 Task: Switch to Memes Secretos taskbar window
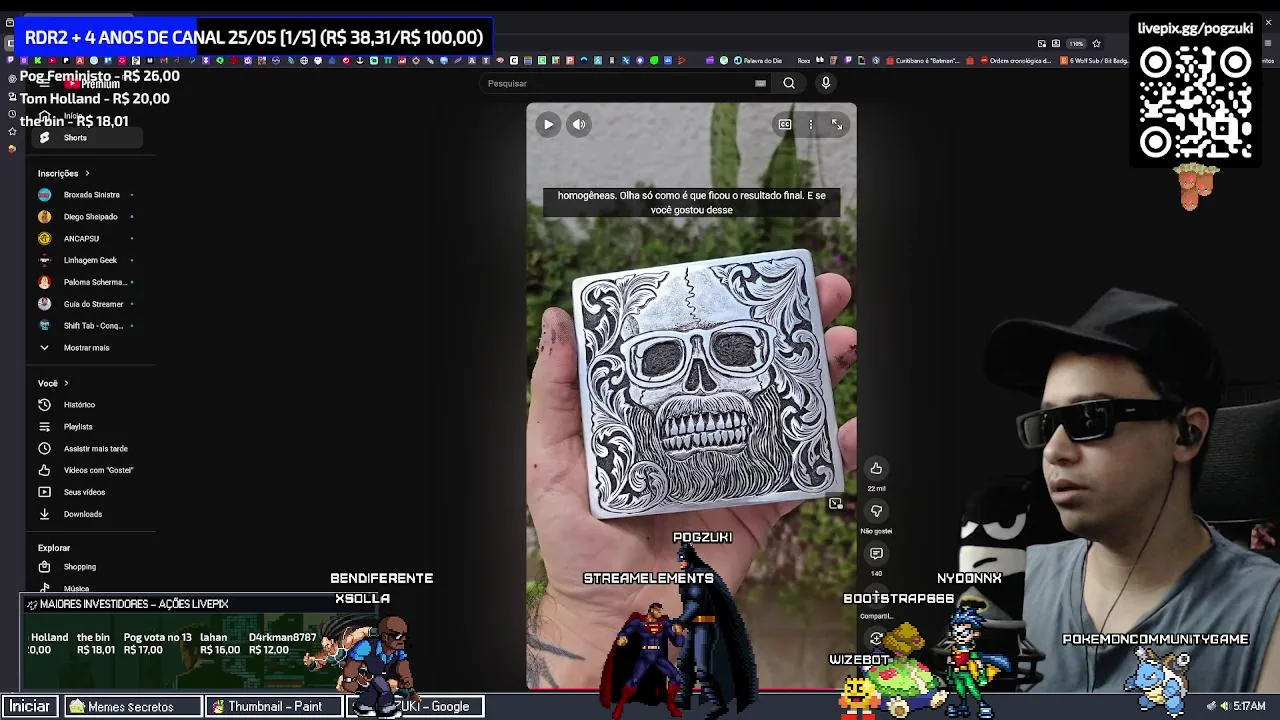(132, 706)
